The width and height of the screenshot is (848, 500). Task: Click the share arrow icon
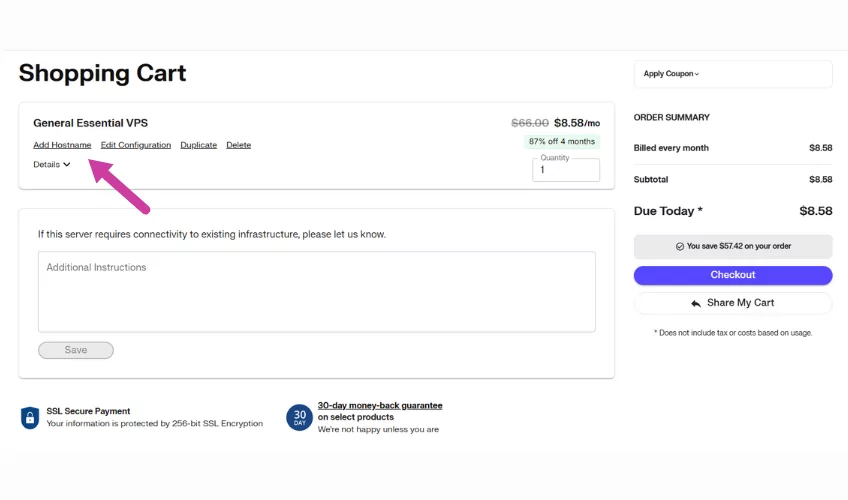(x=695, y=303)
